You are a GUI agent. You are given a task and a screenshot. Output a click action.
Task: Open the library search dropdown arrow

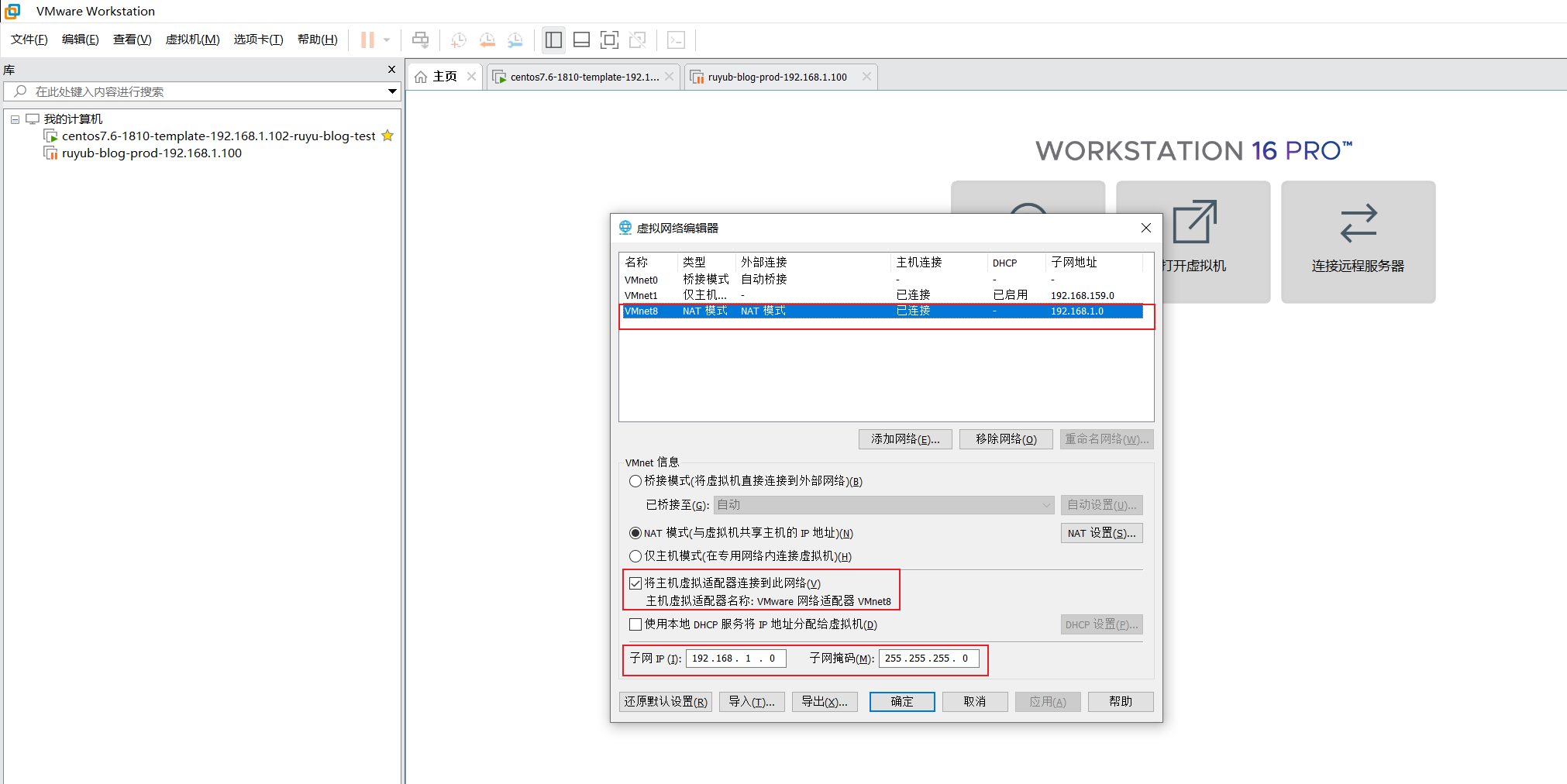[392, 91]
